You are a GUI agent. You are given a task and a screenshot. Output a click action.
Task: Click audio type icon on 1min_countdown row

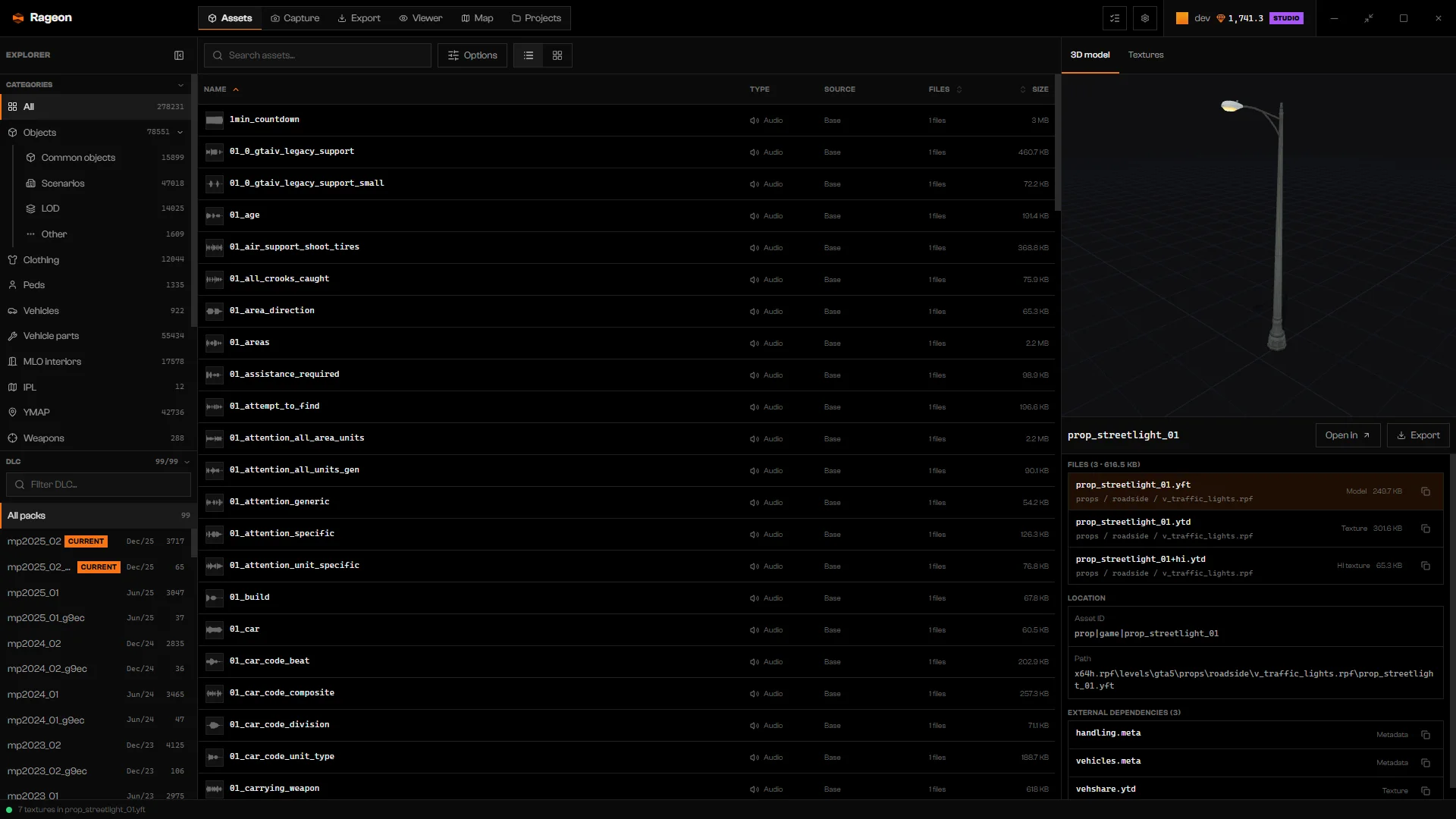pyautogui.click(x=755, y=121)
